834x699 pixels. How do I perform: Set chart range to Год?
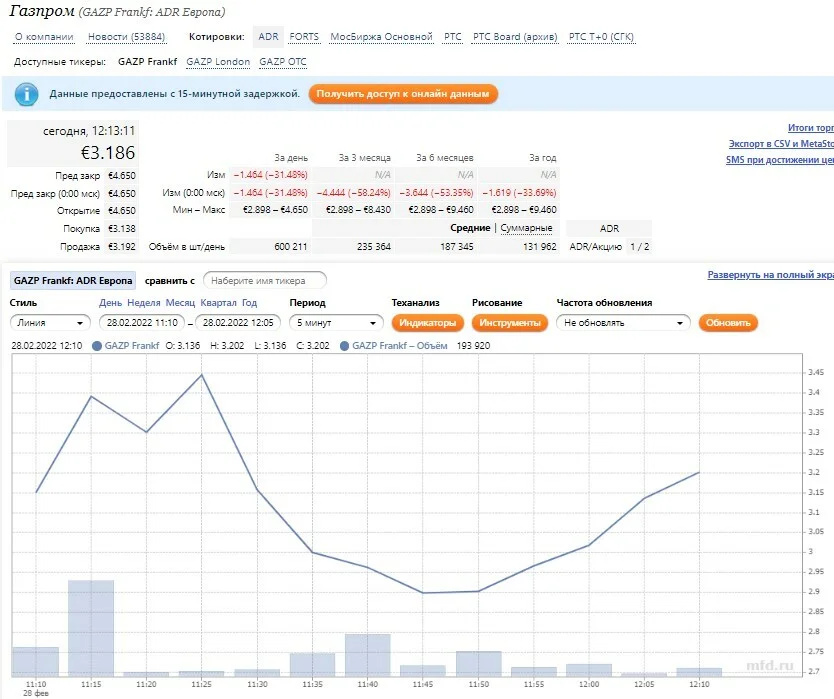tap(249, 303)
